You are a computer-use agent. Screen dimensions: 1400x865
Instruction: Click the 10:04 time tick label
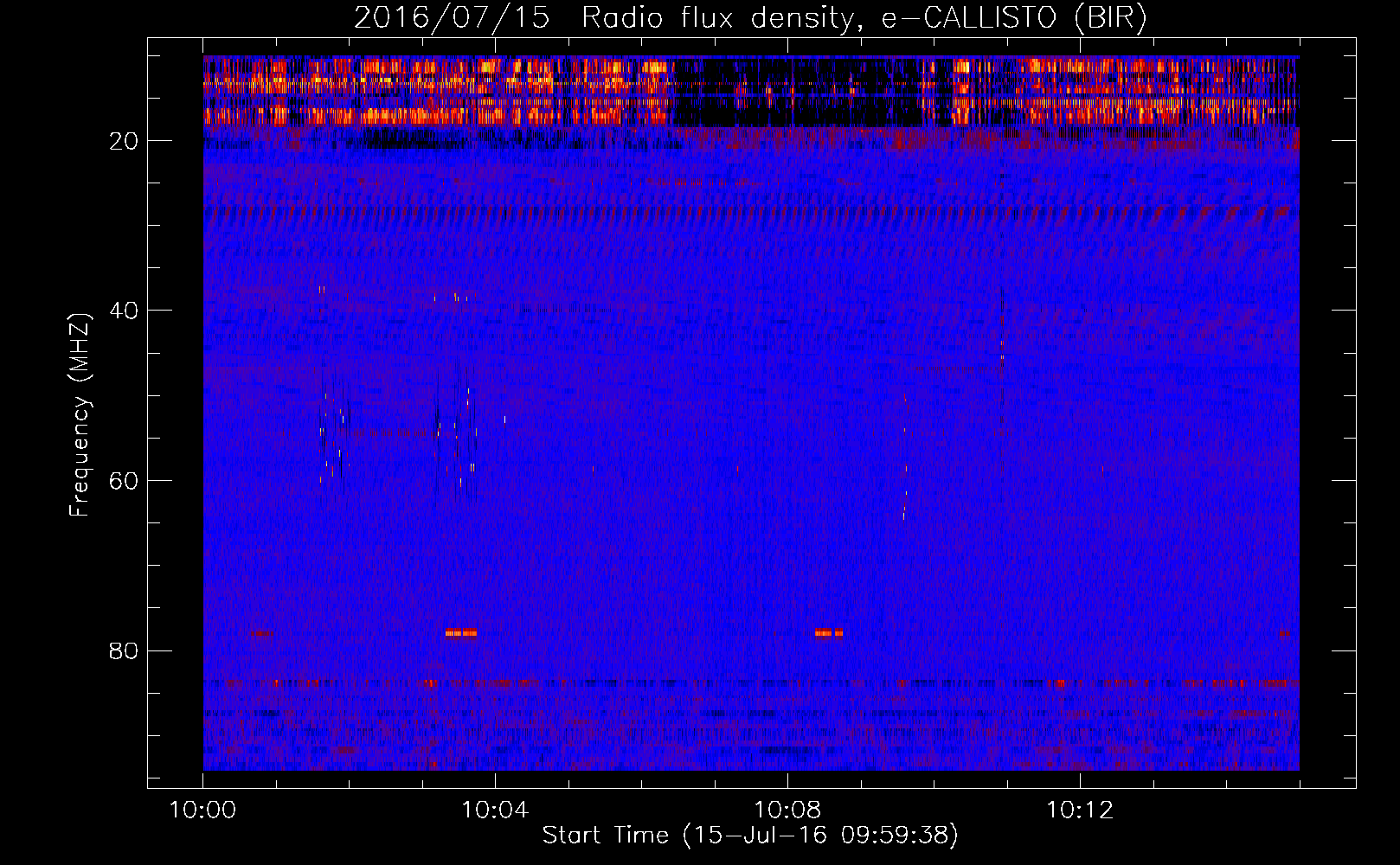pos(495,811)
